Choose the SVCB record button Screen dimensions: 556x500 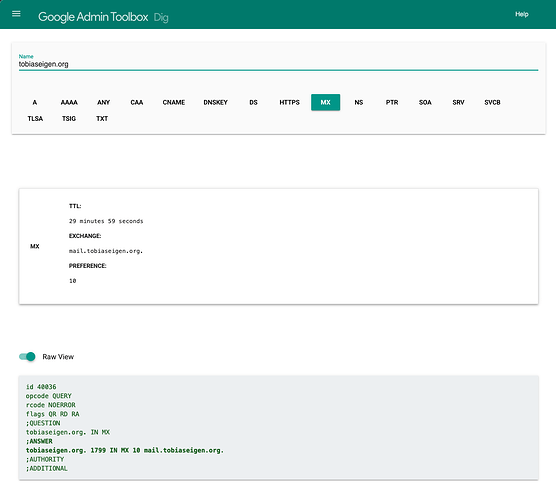pyautogui.click(x=492, y=102)
